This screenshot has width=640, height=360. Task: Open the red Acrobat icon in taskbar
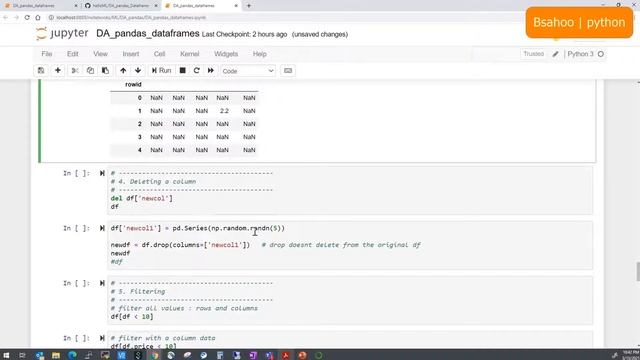pyautogui.click(x=286, y=355)
